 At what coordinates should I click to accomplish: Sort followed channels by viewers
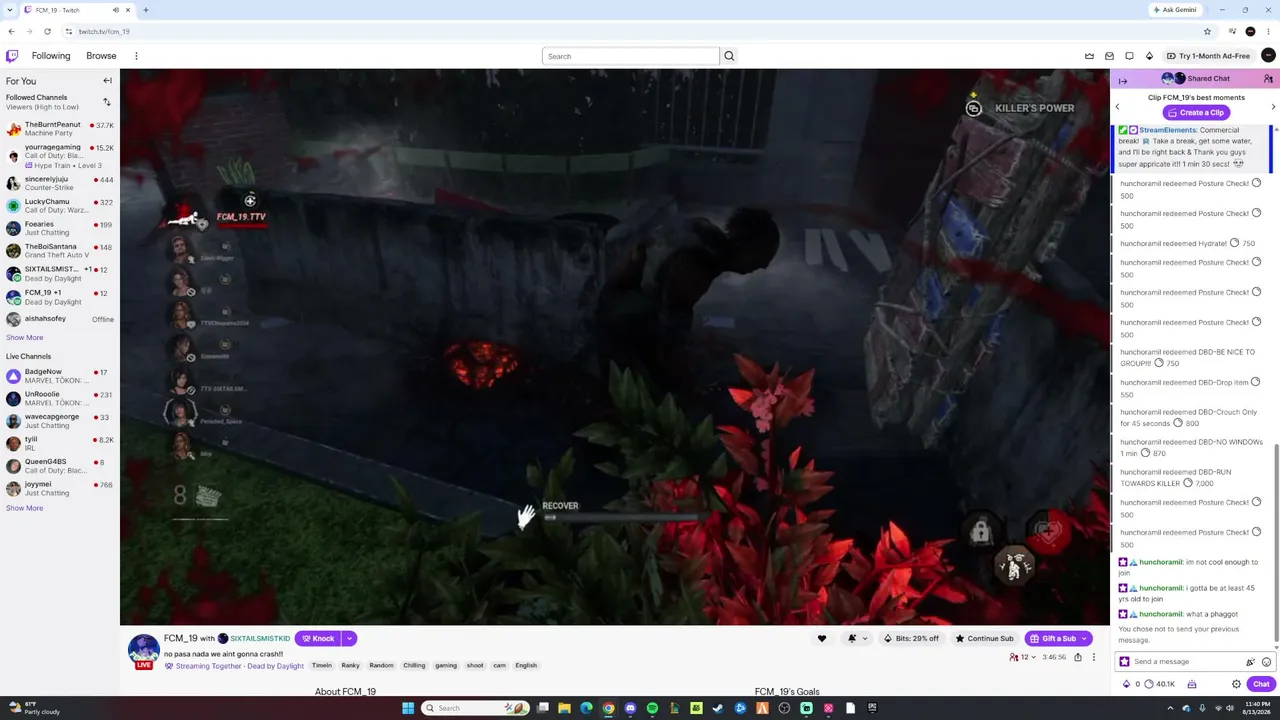point(106,102)
